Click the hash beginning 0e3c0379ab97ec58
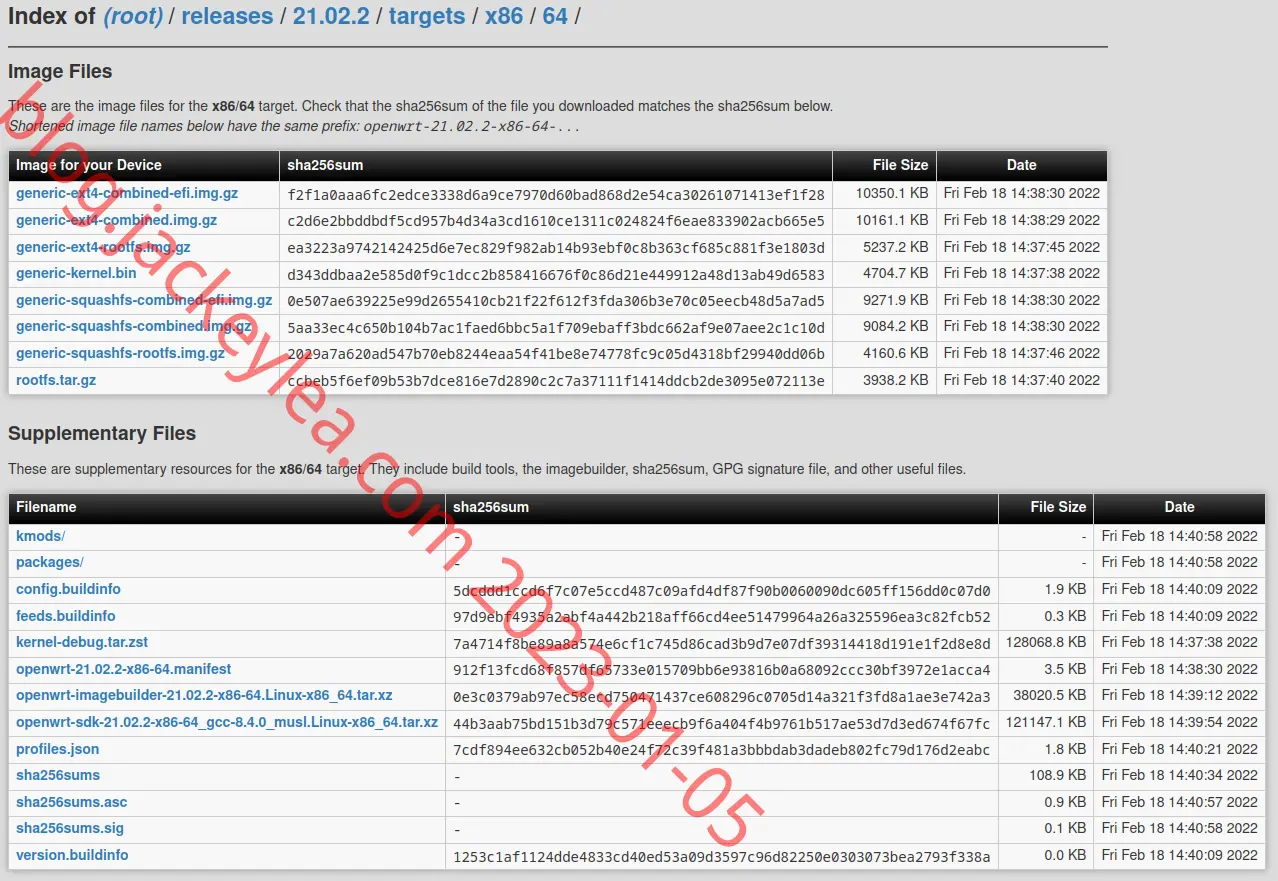This screenshot has width=1278, height=881. (x=722, y=696)
